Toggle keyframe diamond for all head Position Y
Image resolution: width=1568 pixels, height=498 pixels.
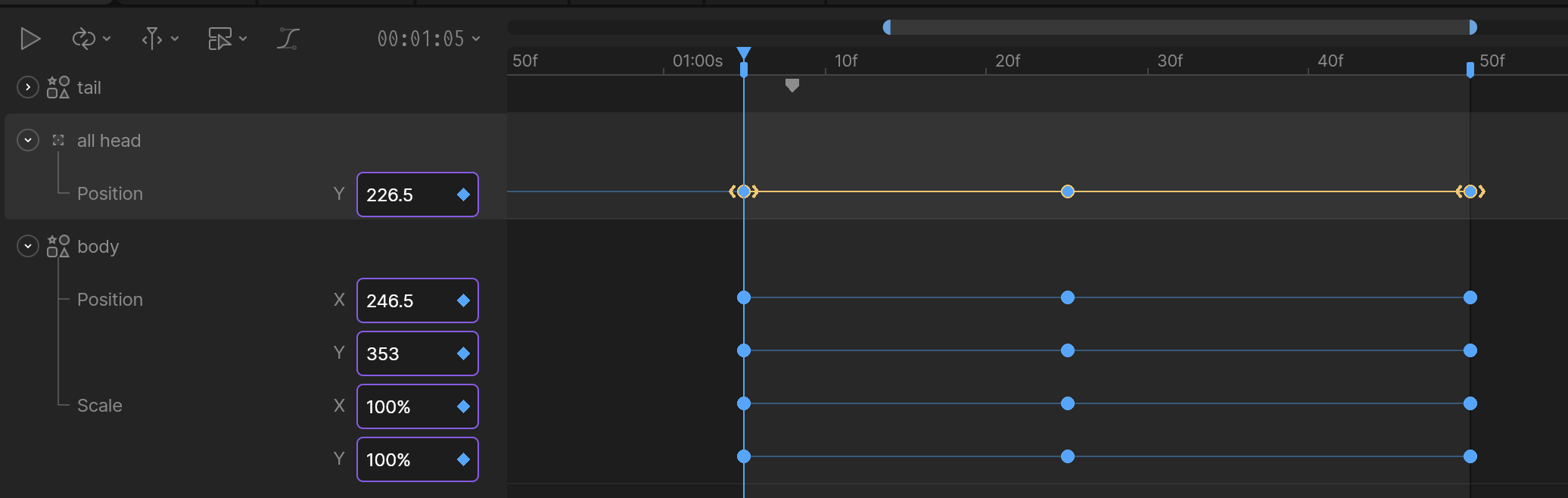464,195
